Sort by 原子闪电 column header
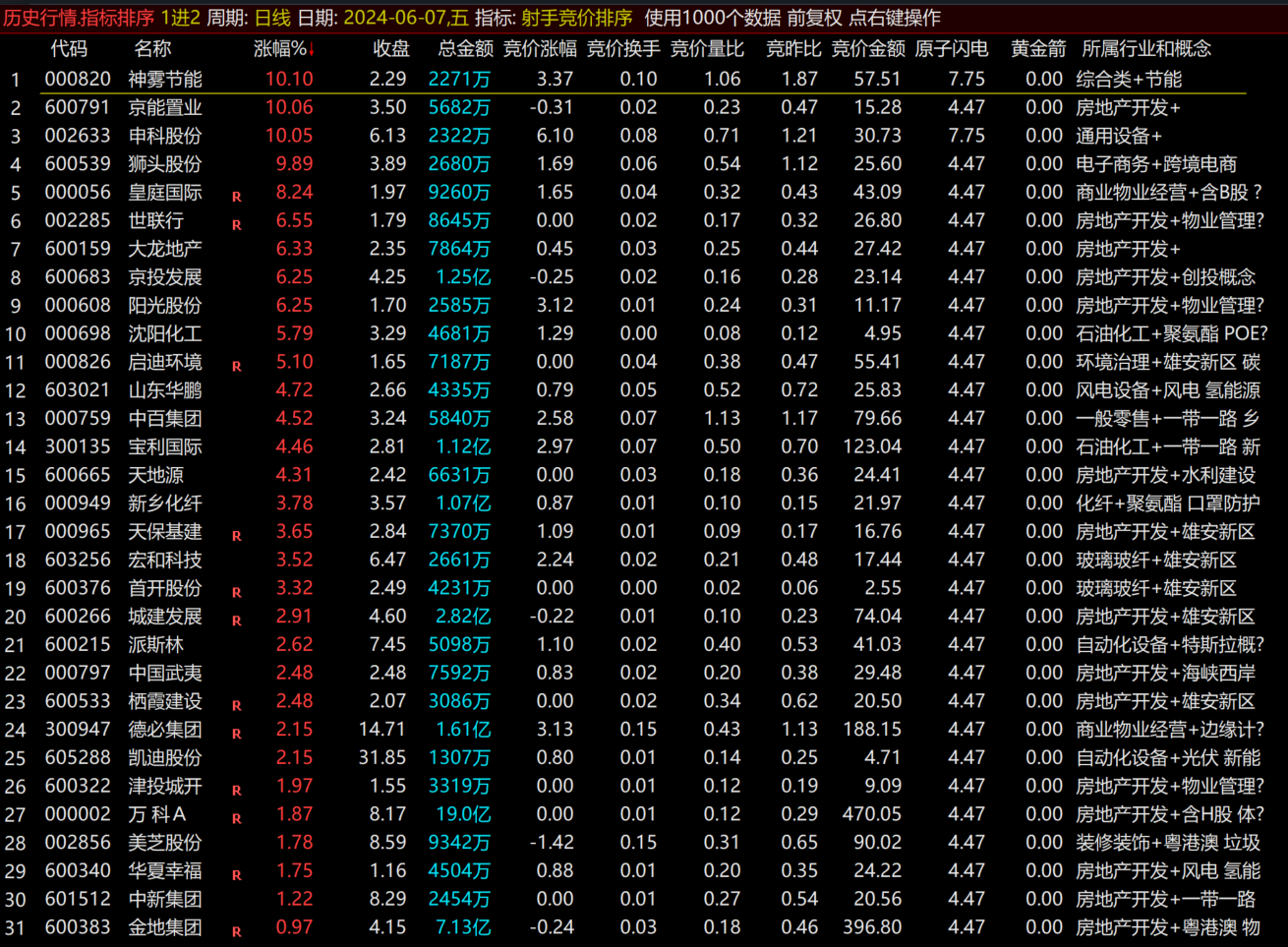 click(x=952, y=48)
